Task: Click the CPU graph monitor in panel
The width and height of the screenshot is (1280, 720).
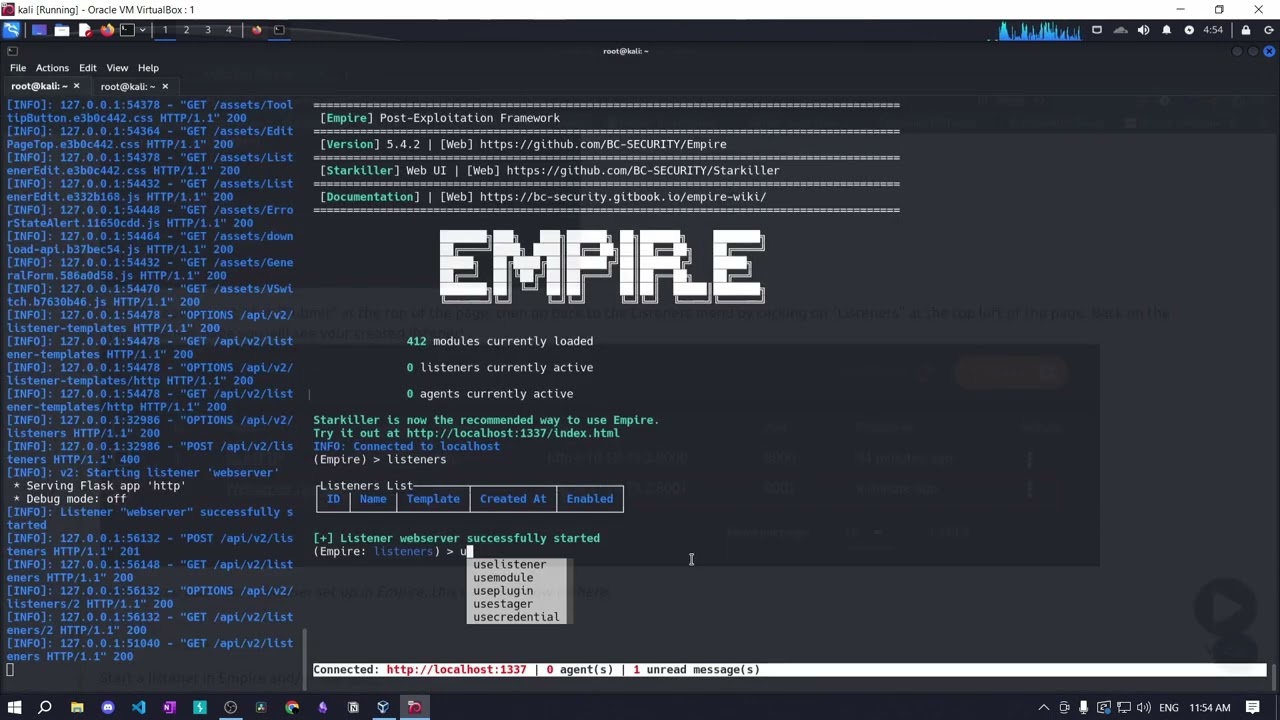Action: tap(1040, 30)
